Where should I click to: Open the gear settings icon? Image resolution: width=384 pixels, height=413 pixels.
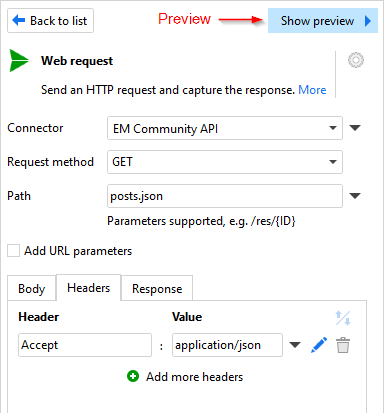(x=356, y=60)
